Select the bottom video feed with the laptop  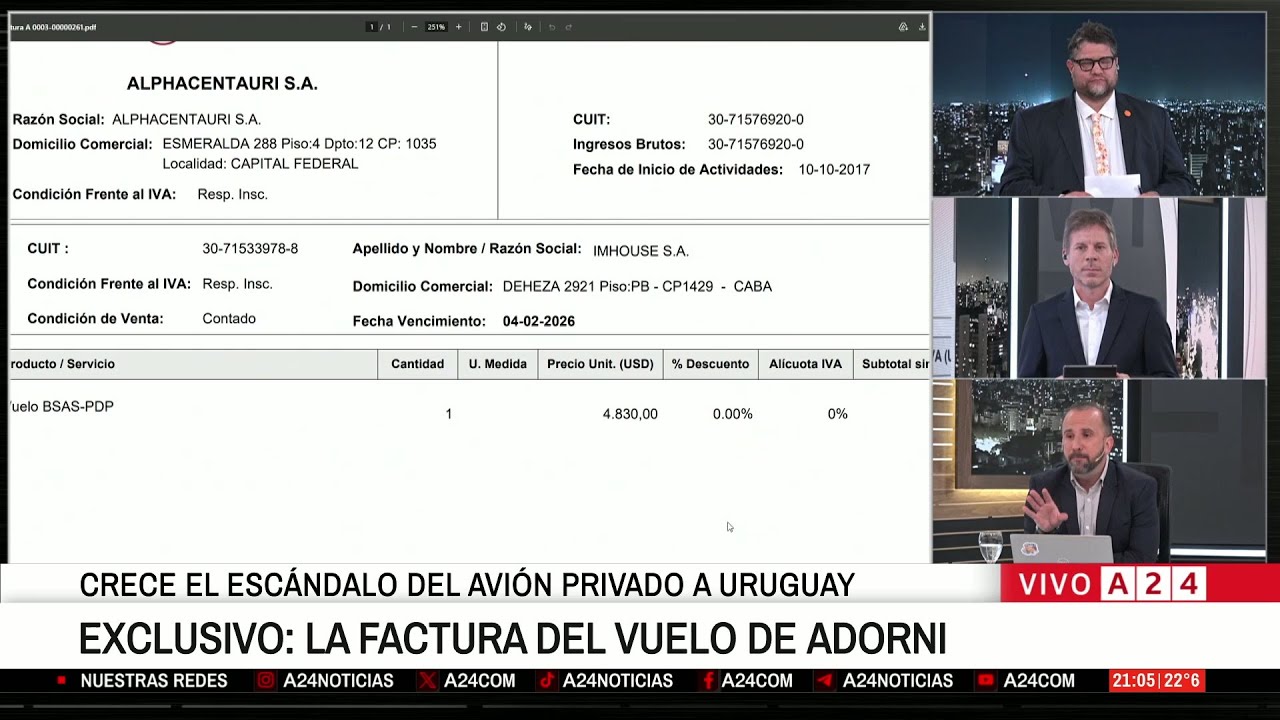point(1100,471)
